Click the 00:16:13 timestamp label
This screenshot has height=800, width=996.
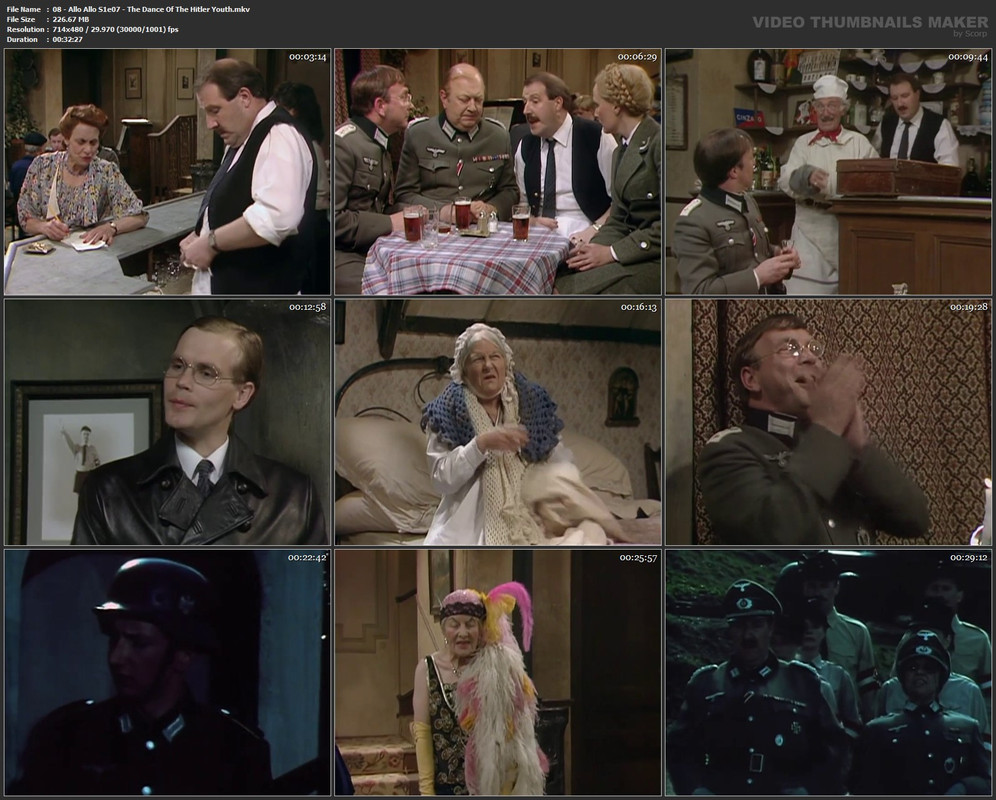coord(638,307)
